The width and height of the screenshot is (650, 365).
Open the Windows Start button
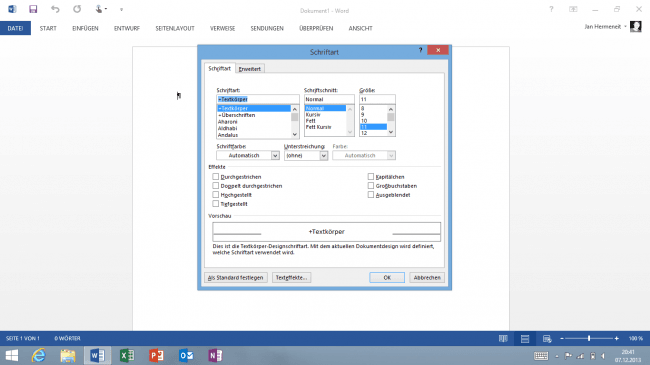click(x=12, y=355)
